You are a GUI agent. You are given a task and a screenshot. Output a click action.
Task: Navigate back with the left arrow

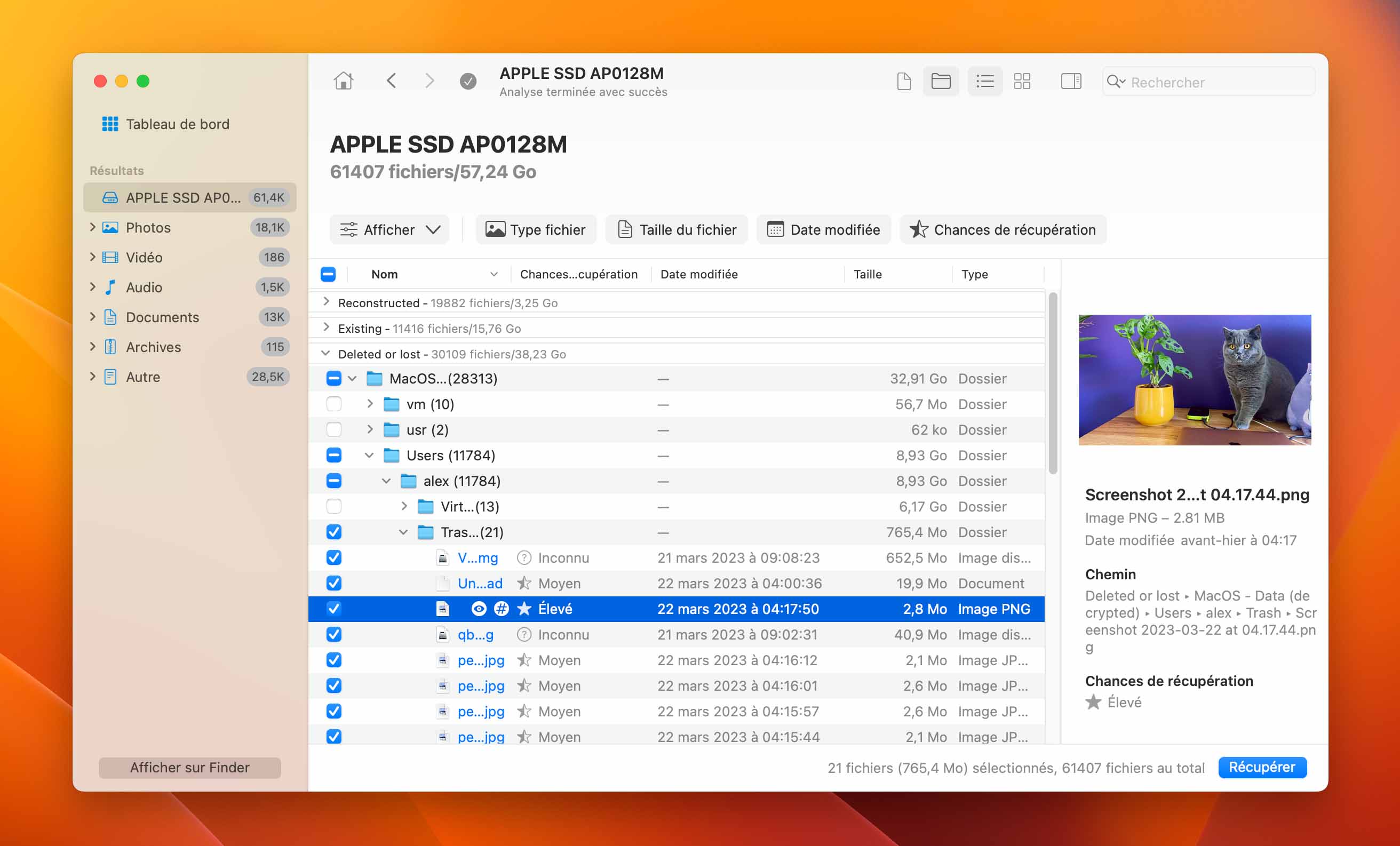click(392, 81)
